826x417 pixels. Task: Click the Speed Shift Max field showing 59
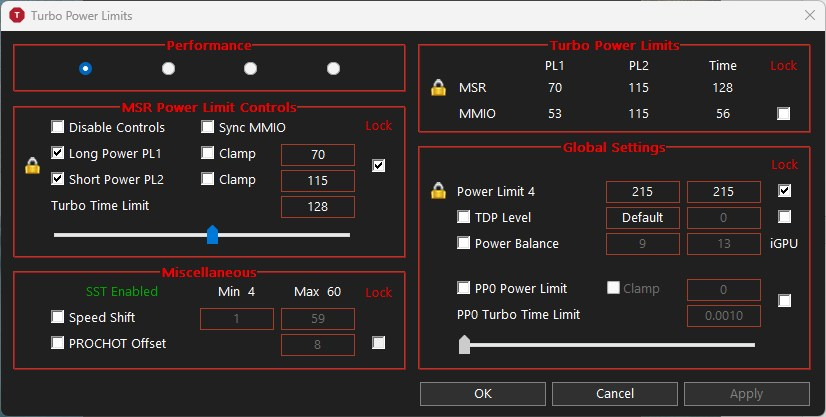click(x=318, y=319)
